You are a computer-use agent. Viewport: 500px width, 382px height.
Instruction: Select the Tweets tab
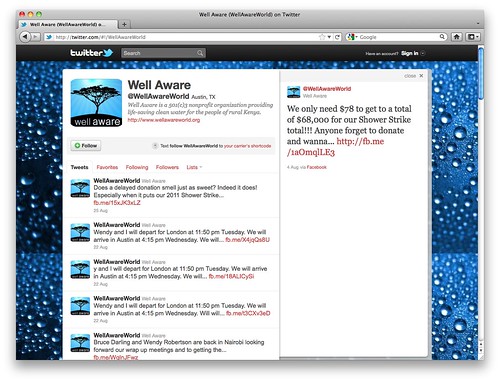coord(79,167)
